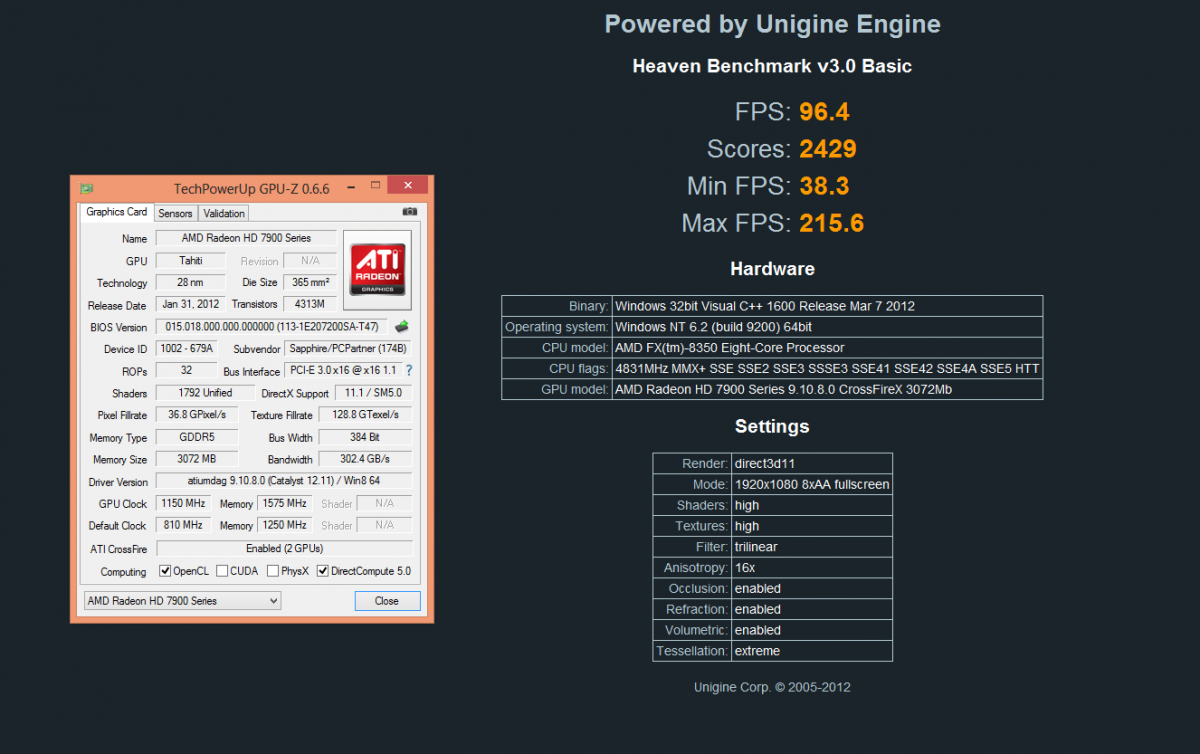Click the Technology value 28 nm

(190, 282)
